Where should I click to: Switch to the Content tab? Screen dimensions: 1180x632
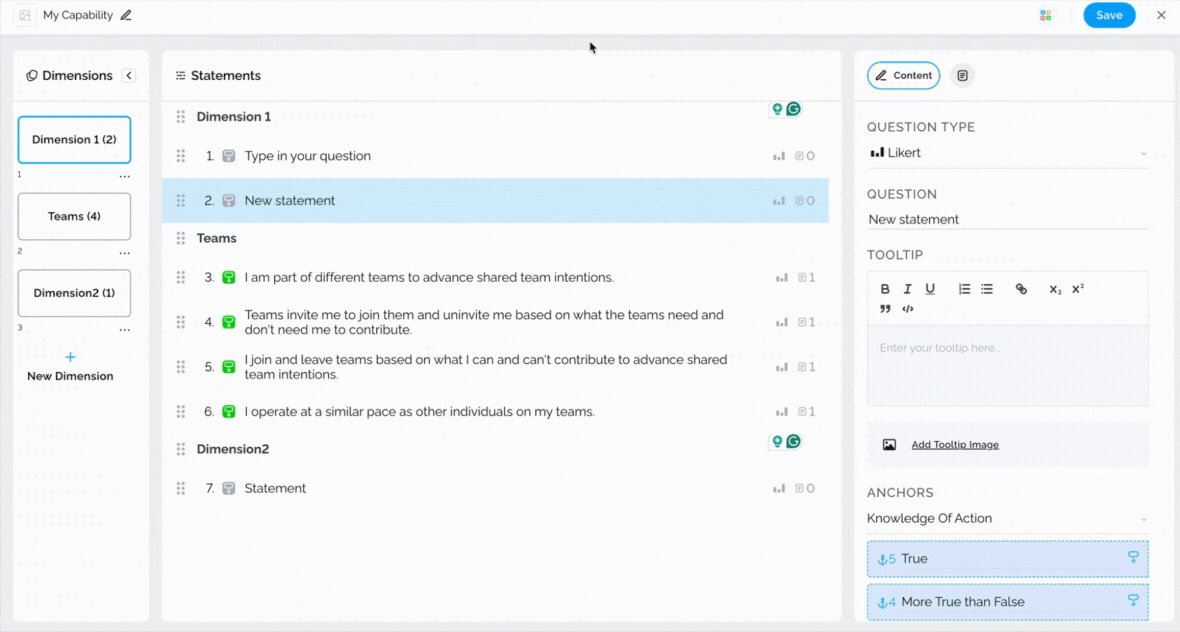(903, 76)
